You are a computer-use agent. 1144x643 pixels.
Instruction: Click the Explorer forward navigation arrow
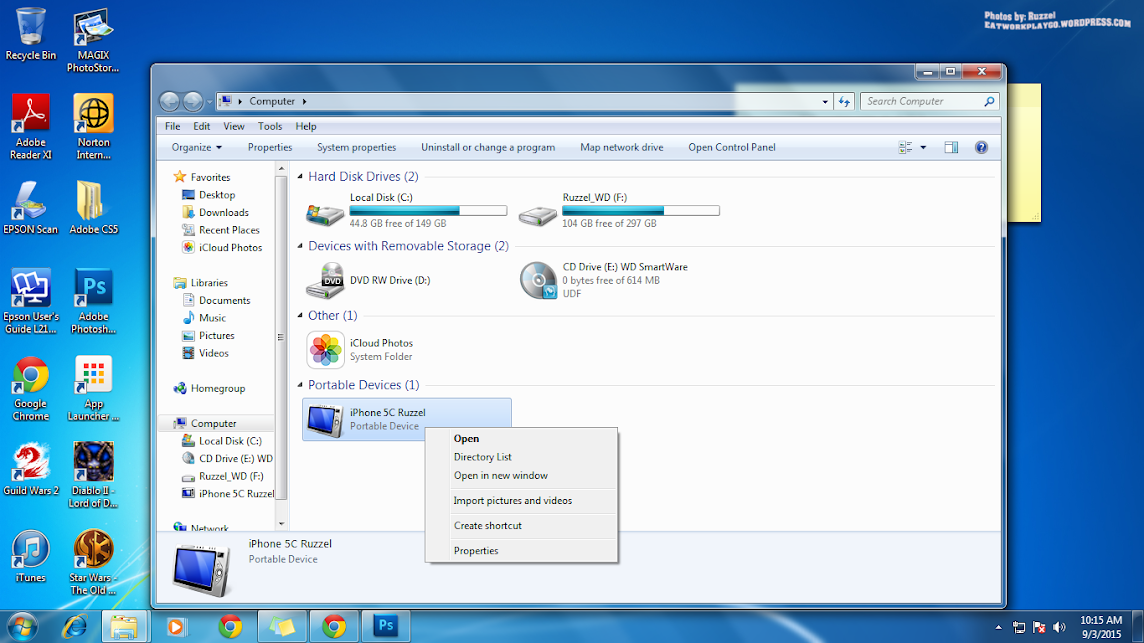(193, 101)
